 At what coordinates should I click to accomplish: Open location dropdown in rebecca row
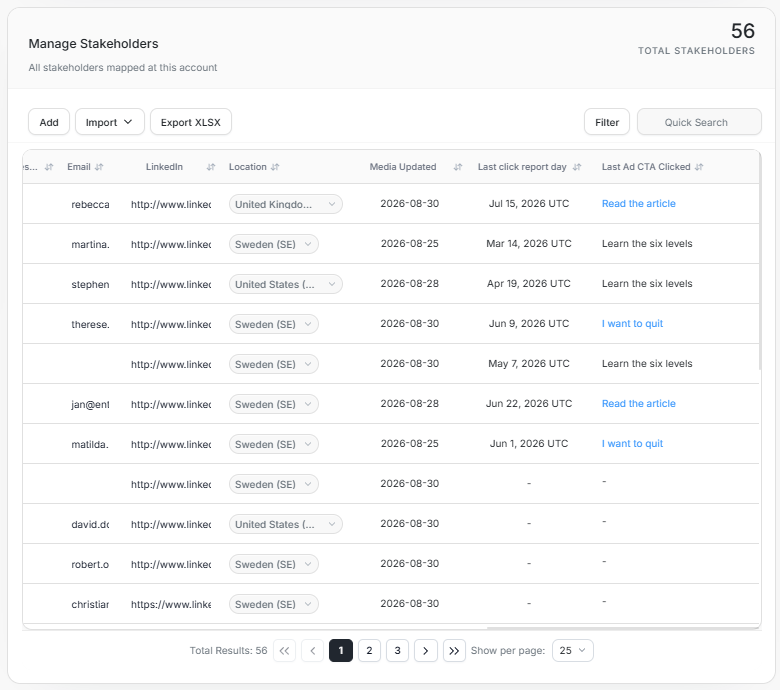pyautogui.click(x=286, y=204)
